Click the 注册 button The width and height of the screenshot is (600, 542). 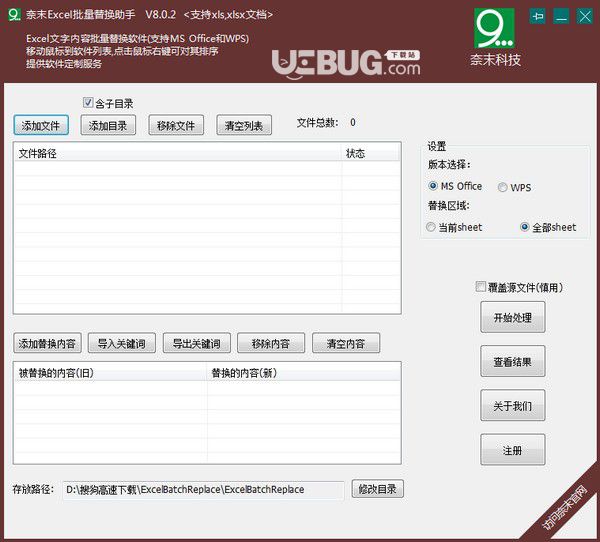click(x=513, y=449)
